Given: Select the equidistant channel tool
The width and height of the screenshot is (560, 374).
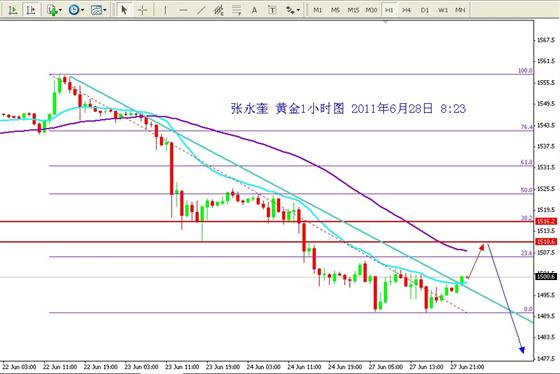Looking at the screenshot, I should (219, 10).
